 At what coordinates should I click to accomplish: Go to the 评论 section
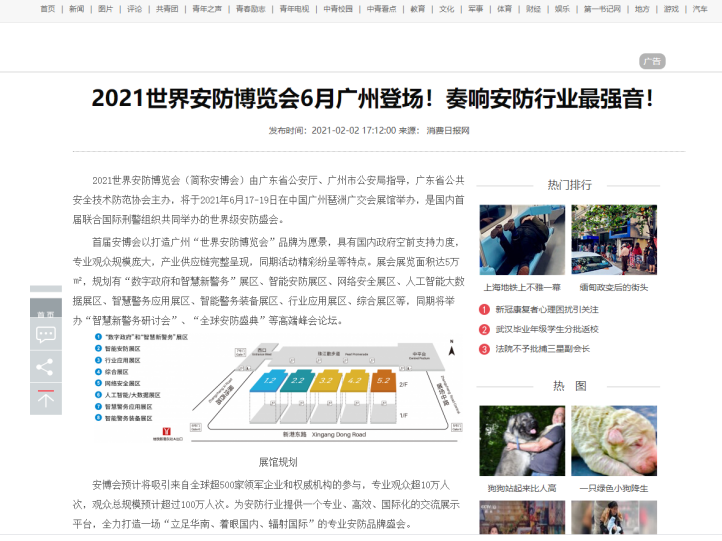click(134, 9)
